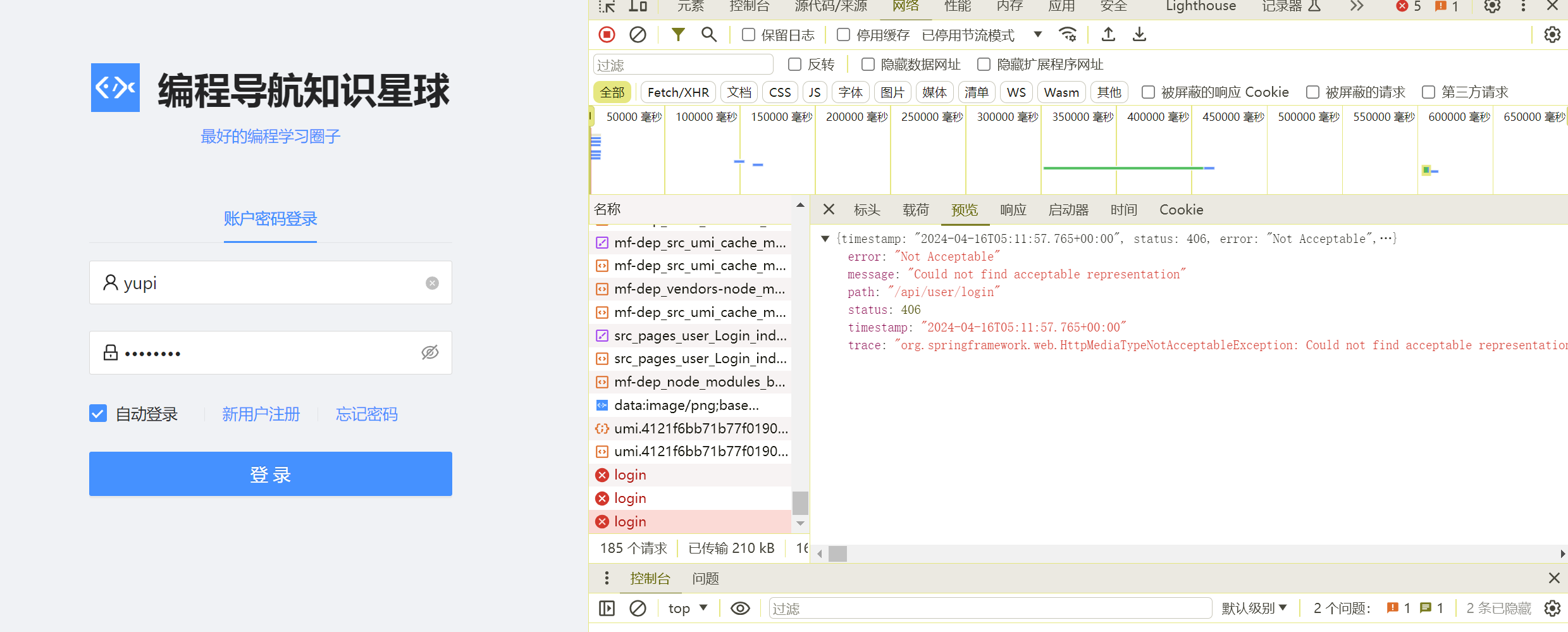Open console settings gear
Screen dimensions: 1568x632
(x=1552, y=608)
